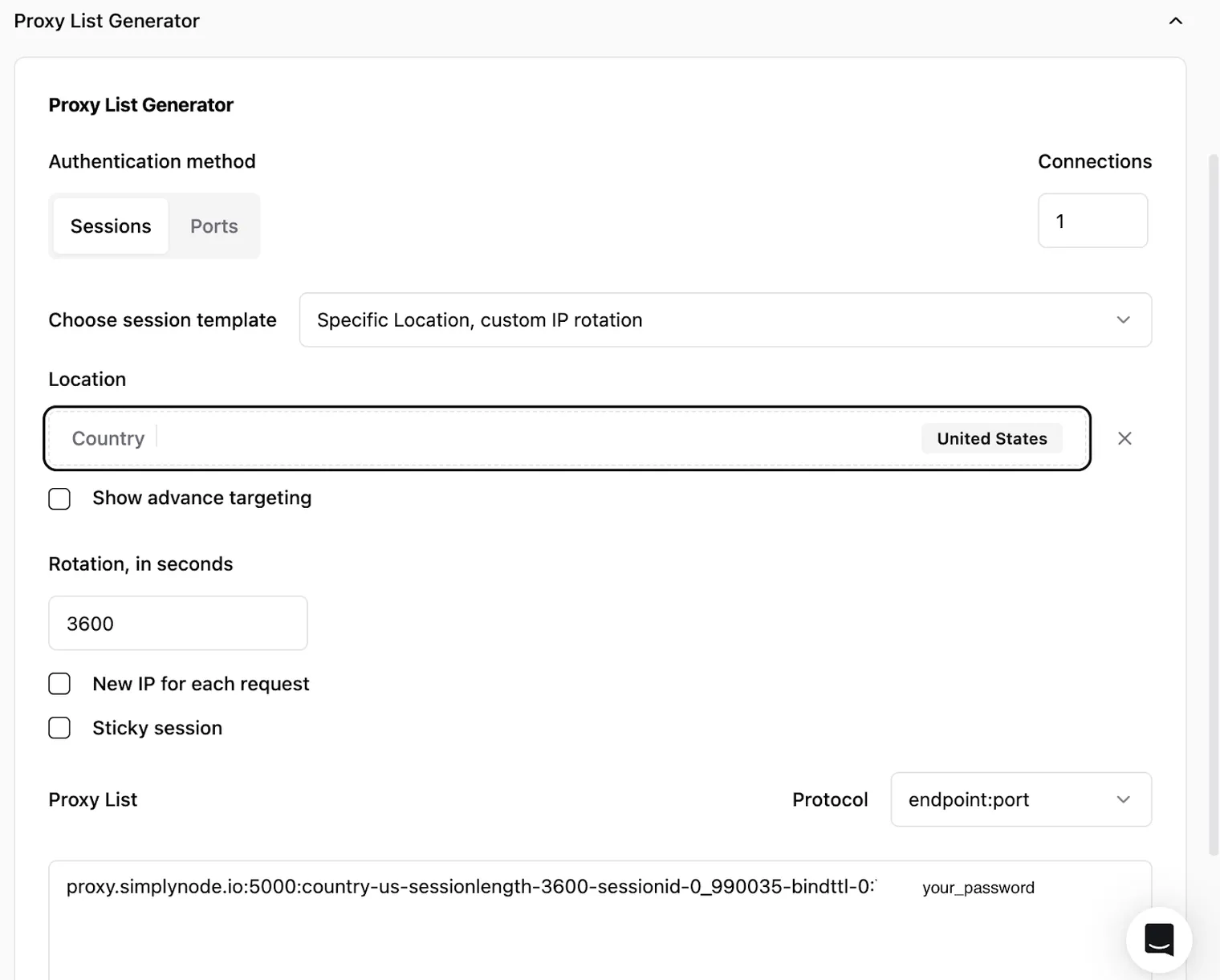
Task: Click the generated proxy list text area
Action: click(600, 921)
